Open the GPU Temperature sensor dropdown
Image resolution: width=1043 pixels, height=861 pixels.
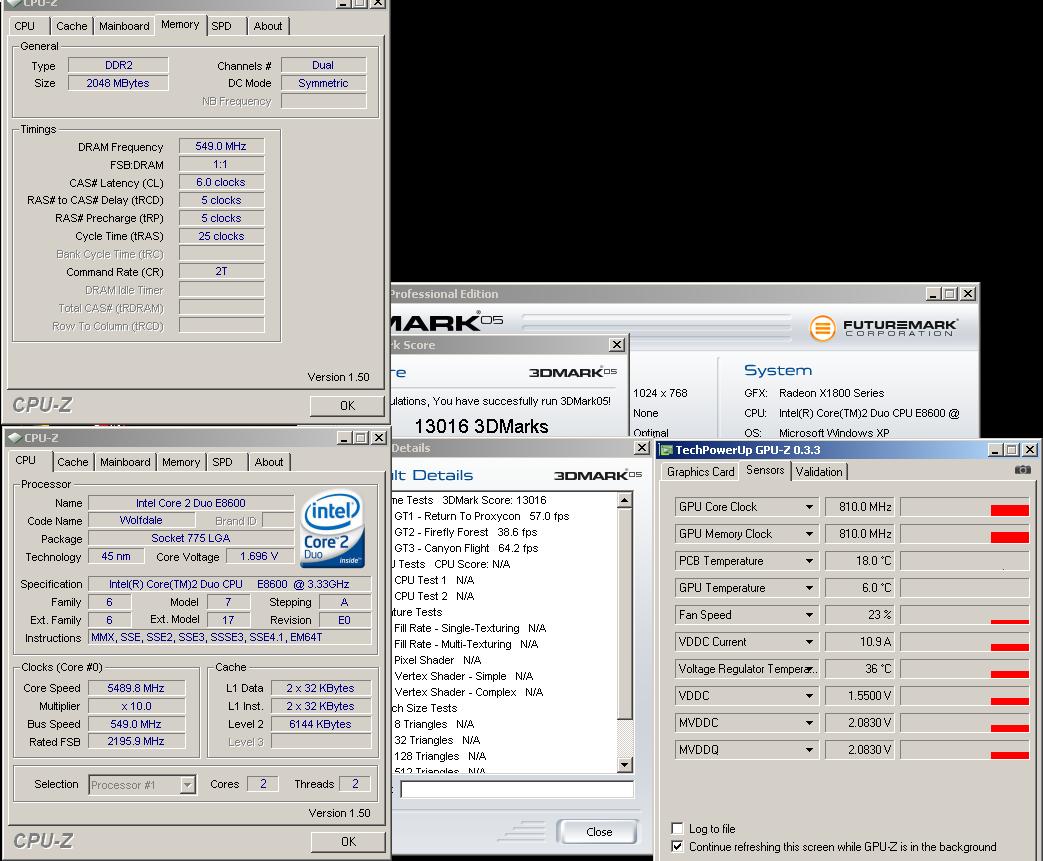(x=809, y=588)
